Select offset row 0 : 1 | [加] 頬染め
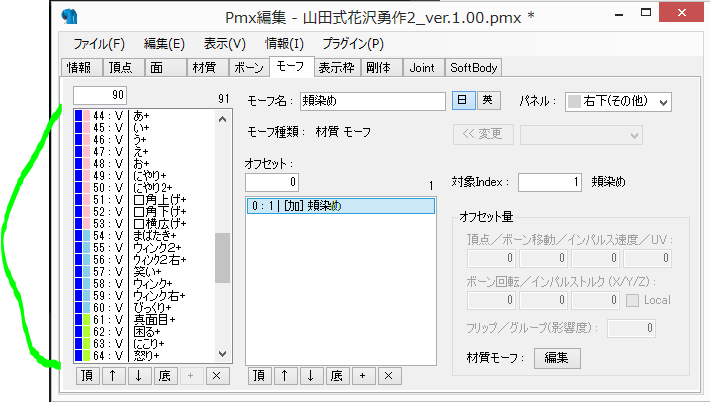Screen dimensions: 710x402 click(x=341, y=206)
